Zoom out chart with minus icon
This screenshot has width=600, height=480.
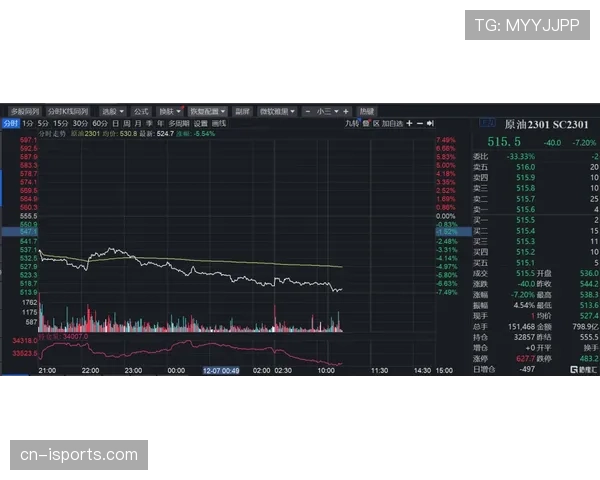[420, 123]
